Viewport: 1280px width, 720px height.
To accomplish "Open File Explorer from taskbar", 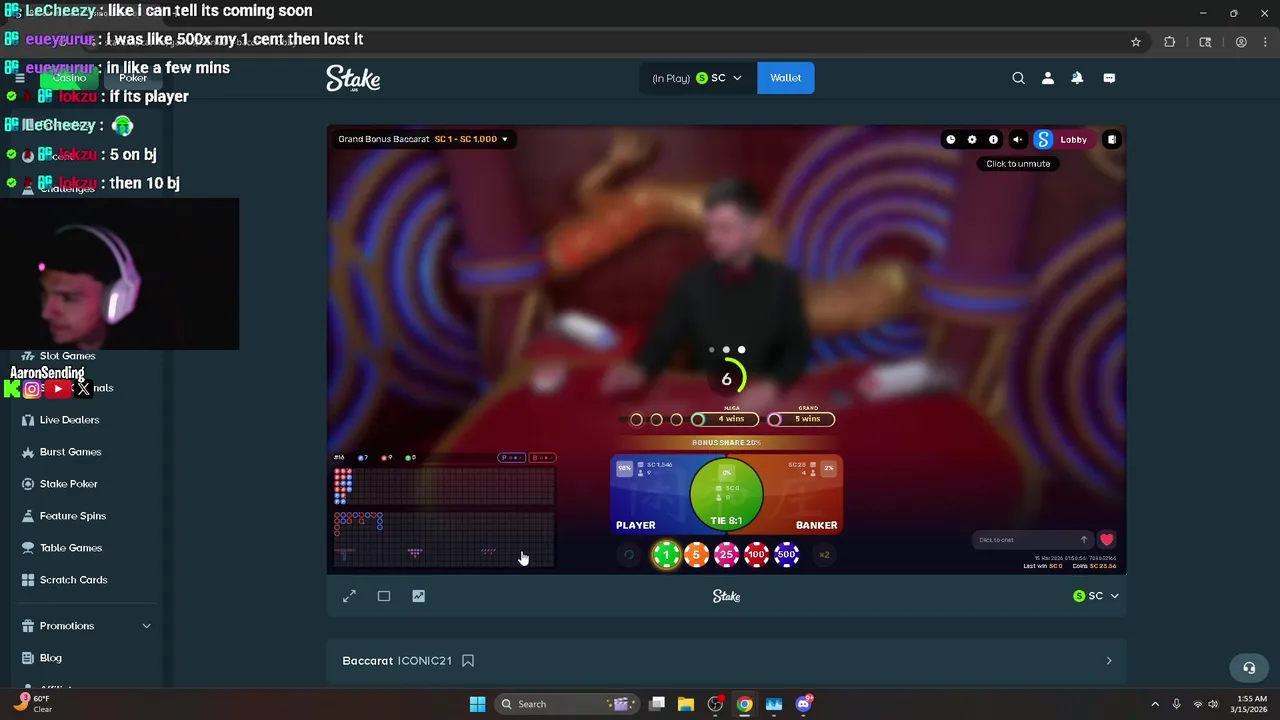I will (x=686, y=704).
